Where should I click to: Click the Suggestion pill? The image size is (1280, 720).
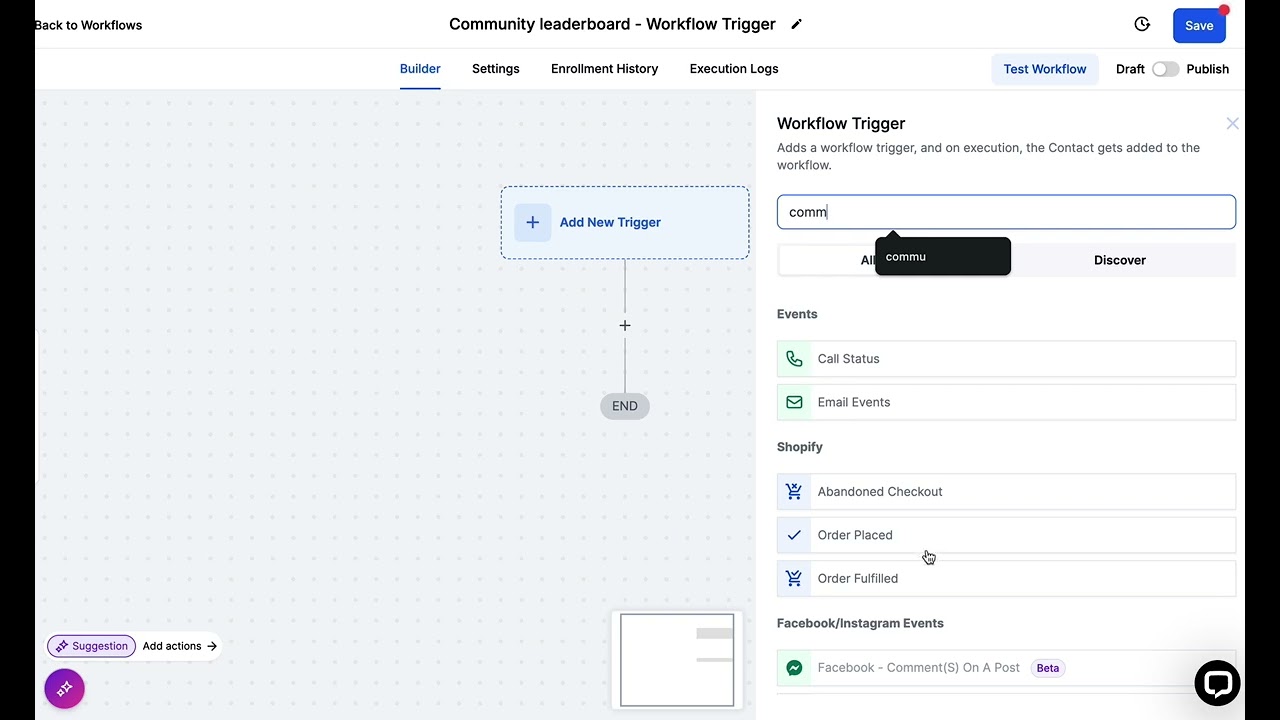(91, 646)
